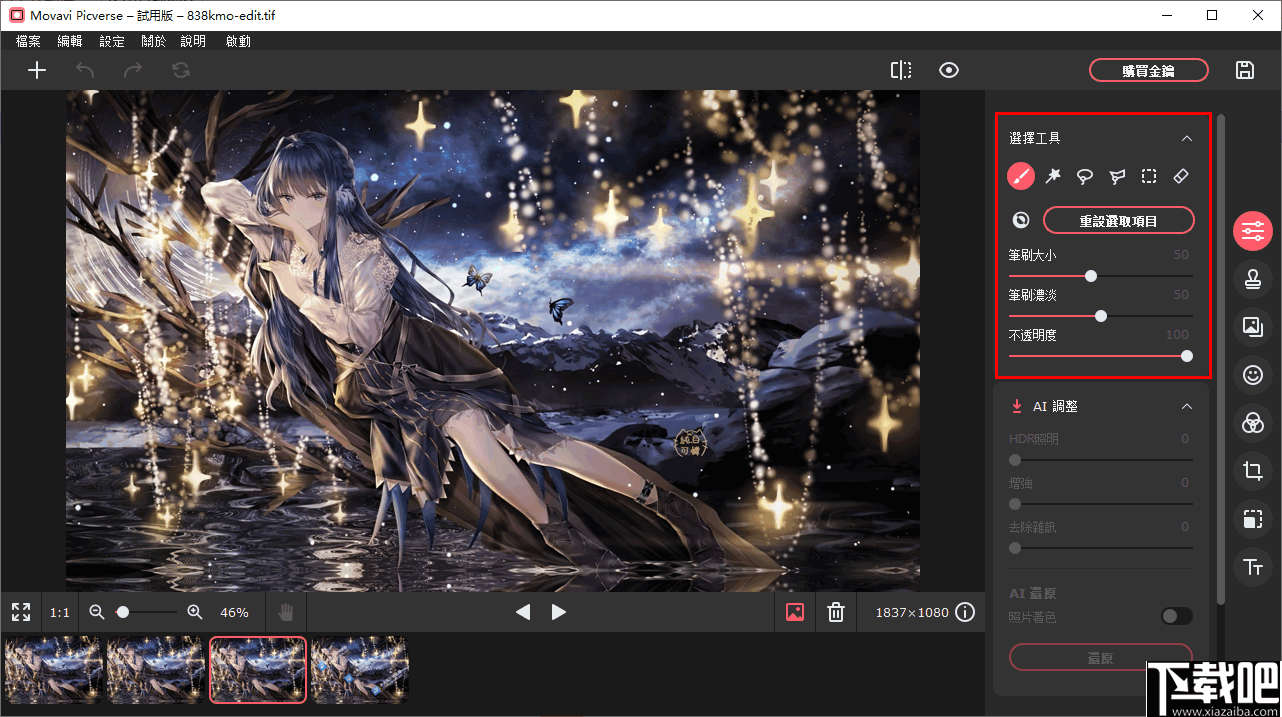Toggle the filmstrip image panel icon

(x=795, y=612)
